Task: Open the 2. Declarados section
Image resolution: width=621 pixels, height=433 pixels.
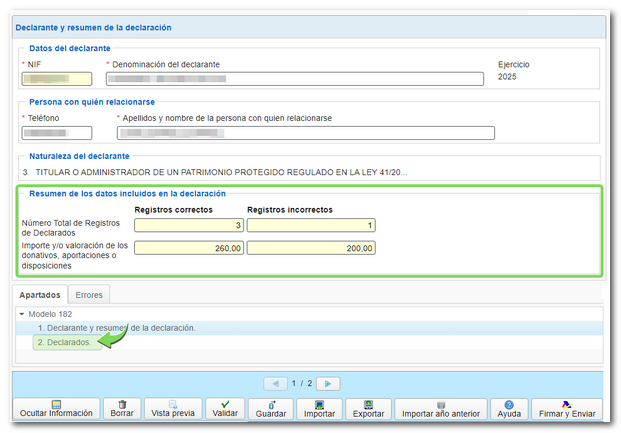Action: (x=64, y=342)
